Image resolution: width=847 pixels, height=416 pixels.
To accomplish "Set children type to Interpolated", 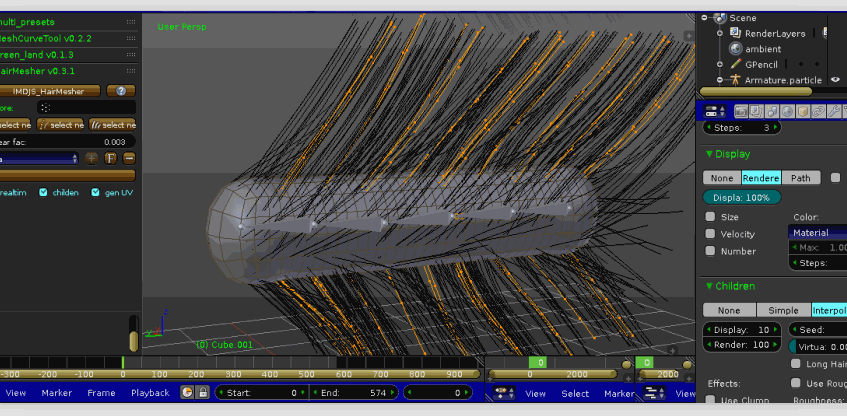I will [x=829, y=310].
